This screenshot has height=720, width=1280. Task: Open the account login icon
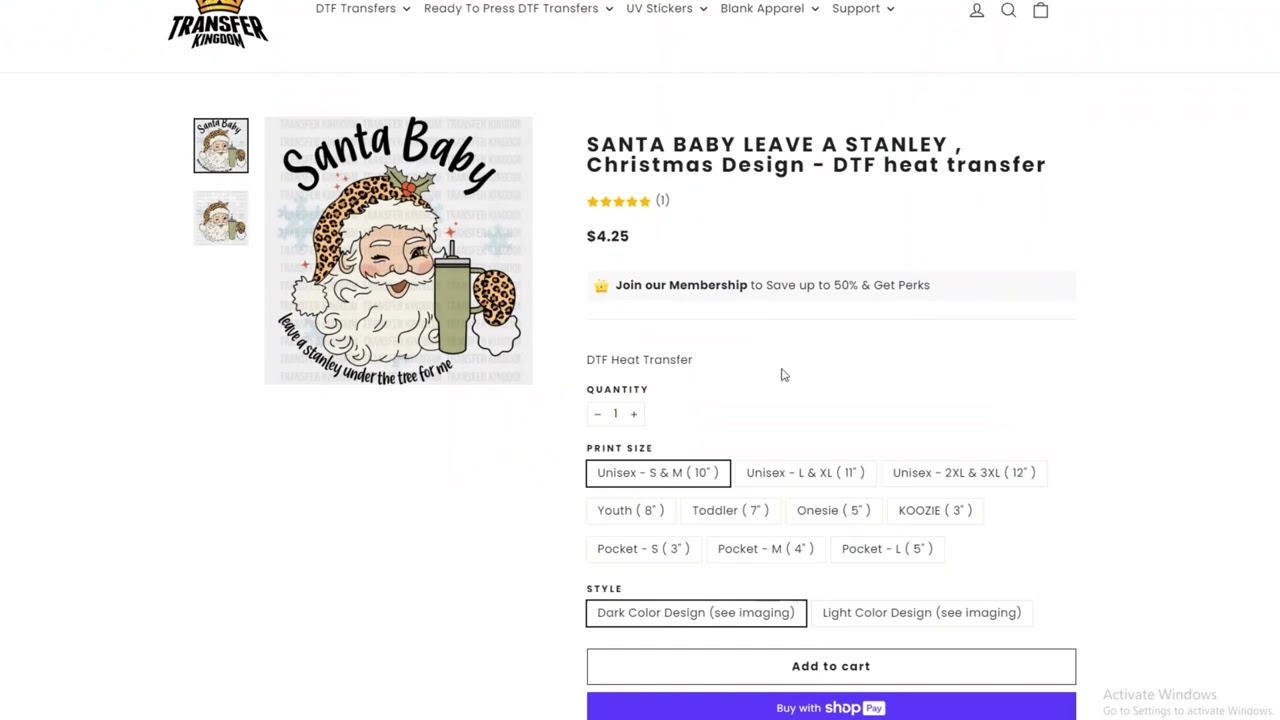(x=977, y=10)
